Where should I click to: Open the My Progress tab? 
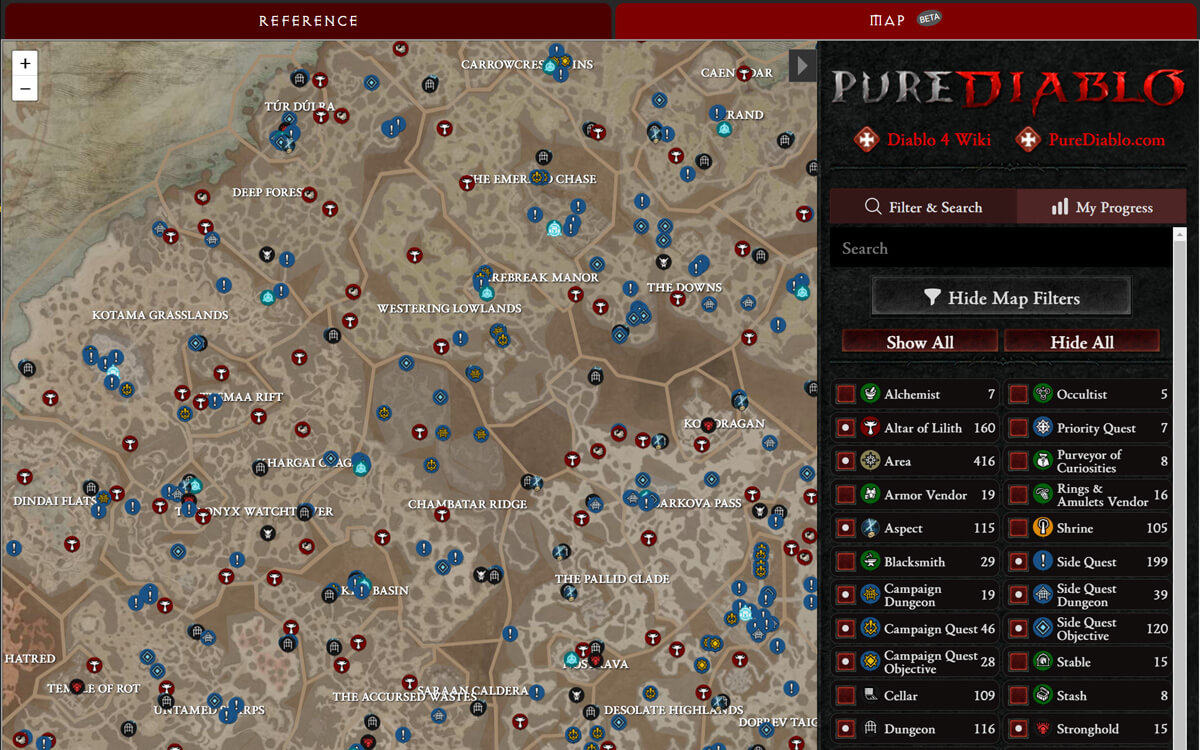tap(1102, 207)
